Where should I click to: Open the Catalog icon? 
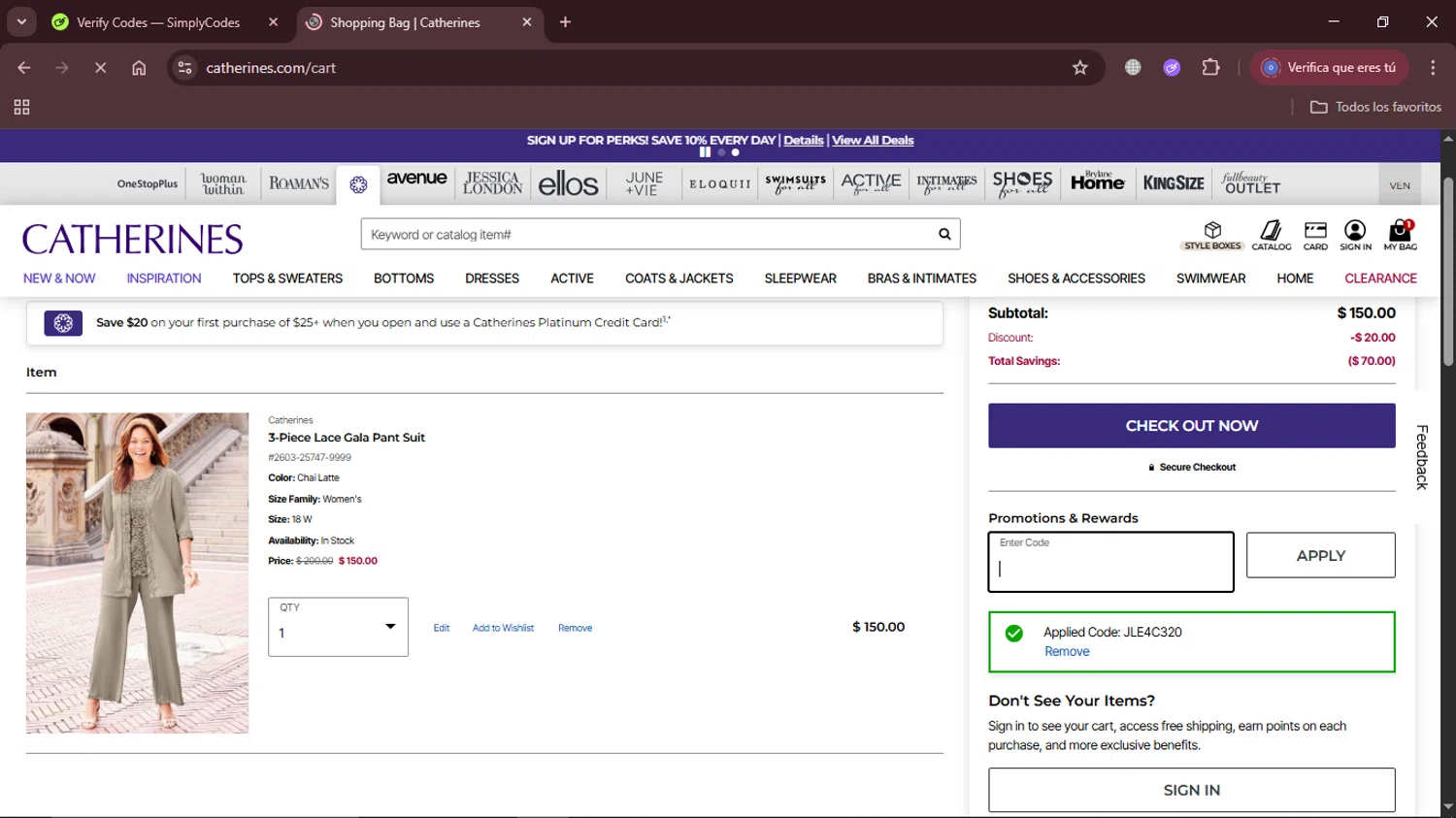tap(1271, 235)
